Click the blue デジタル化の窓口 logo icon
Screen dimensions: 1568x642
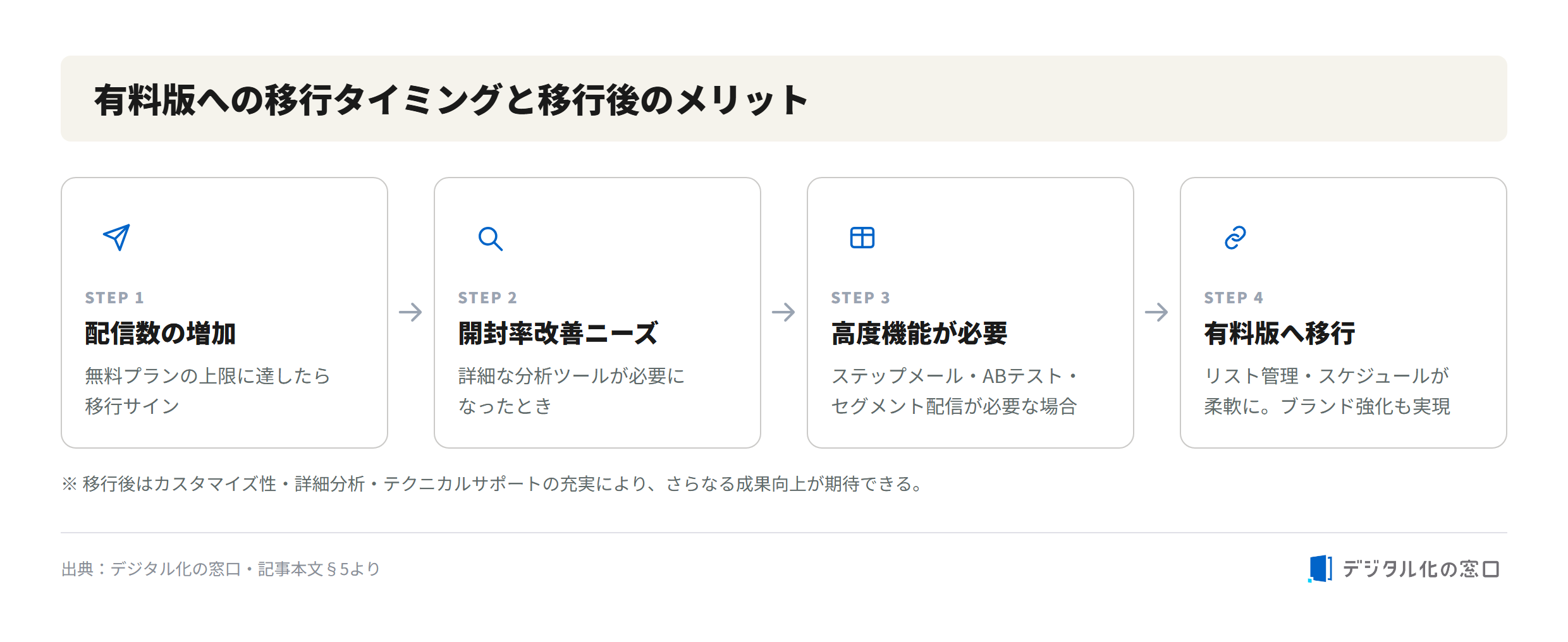[x=1320, y=569]
